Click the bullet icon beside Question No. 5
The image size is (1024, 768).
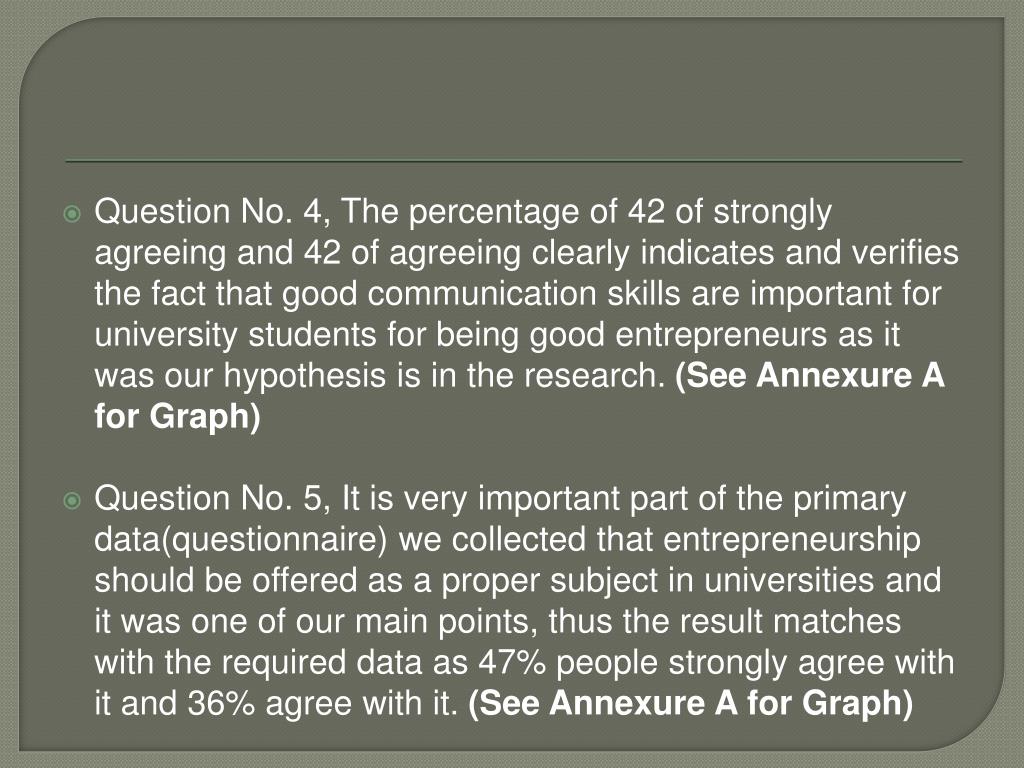[x=72, y=501]
